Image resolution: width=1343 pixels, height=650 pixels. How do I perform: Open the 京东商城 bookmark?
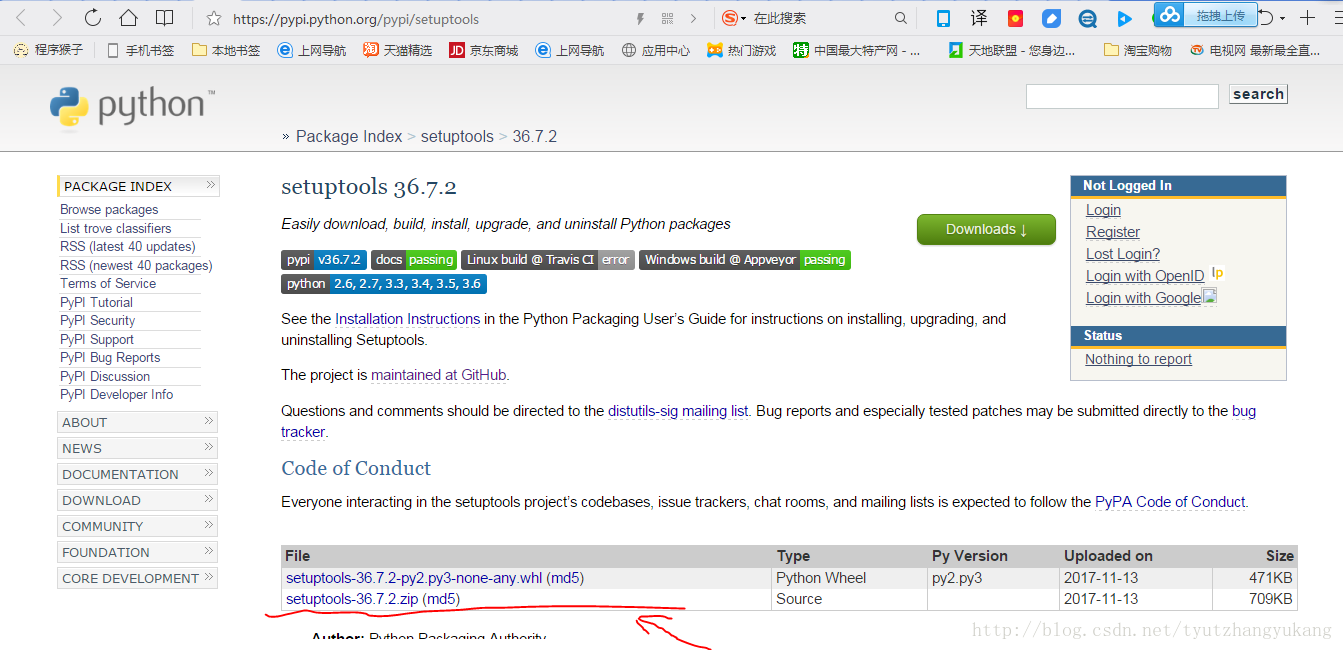click(484, 50)
